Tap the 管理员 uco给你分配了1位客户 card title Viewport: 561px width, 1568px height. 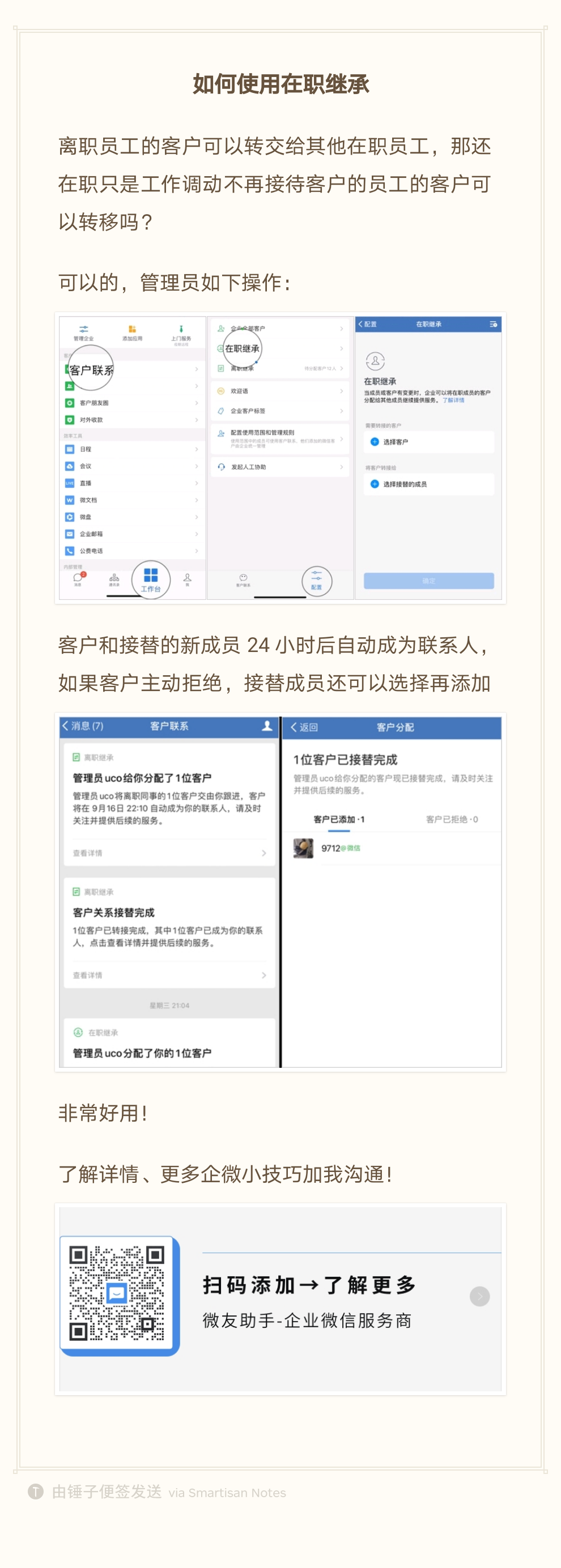pos(143,778)
